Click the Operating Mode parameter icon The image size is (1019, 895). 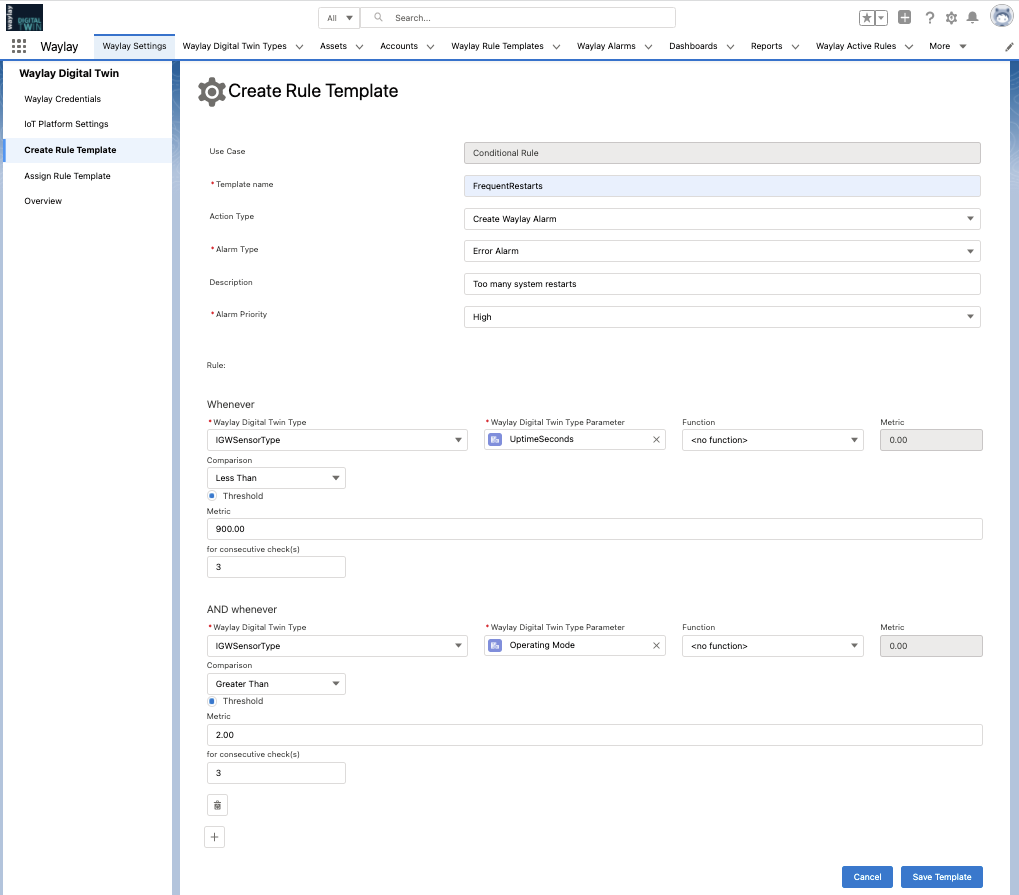click(x=495, y=645)
